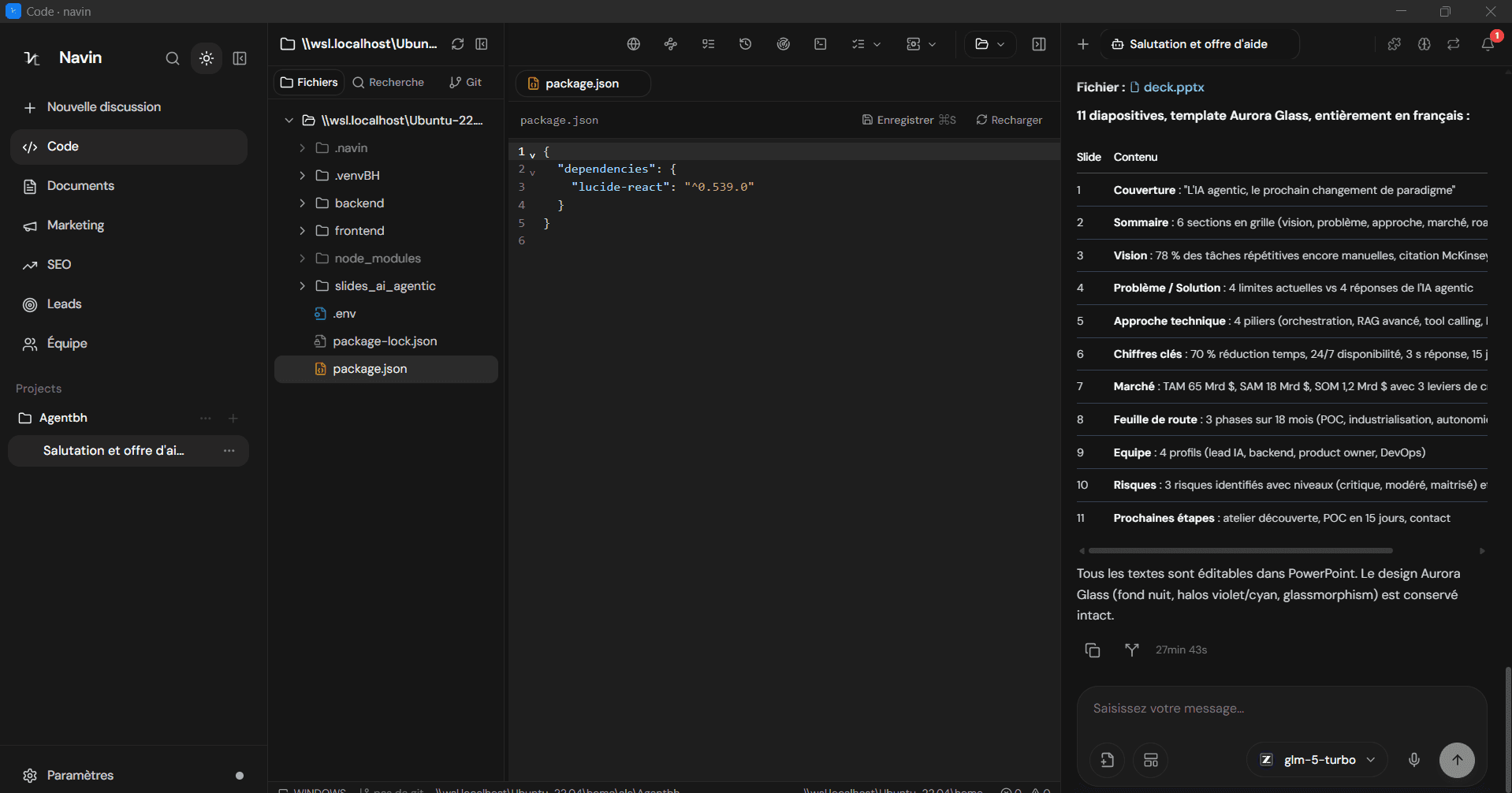Copy the assistant message
1512x793 pixels.
click(1093, 650)
